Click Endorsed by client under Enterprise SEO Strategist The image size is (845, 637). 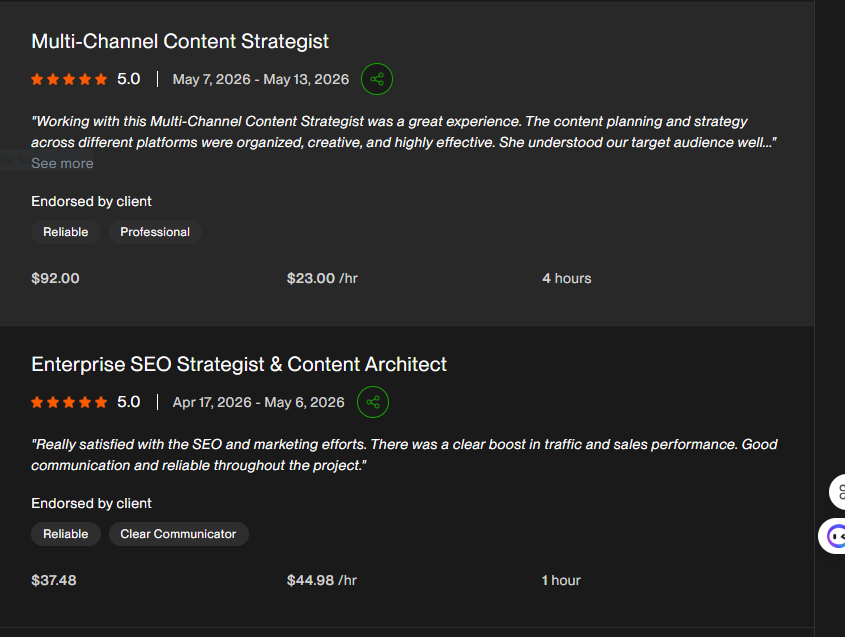(92, 503)
